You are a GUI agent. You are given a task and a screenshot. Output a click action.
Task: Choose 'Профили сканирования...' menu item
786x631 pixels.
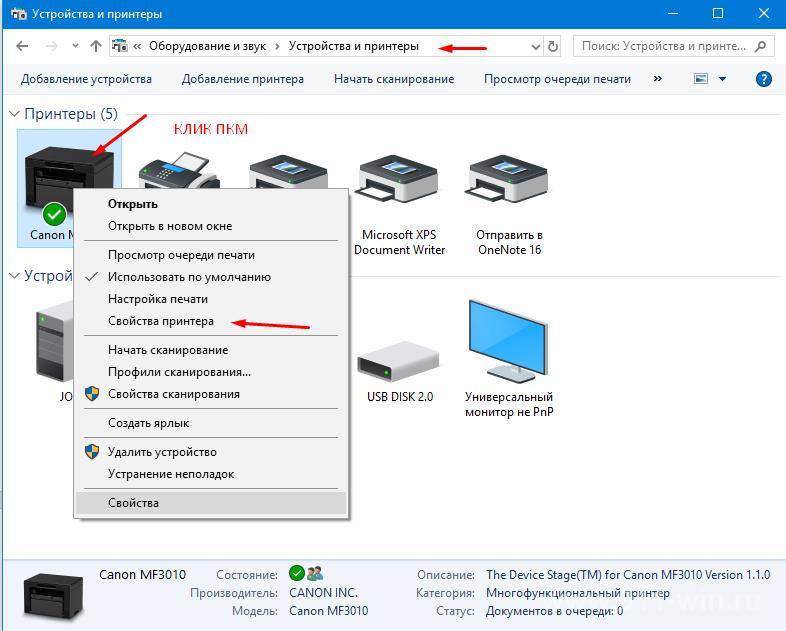click(211, 372)
